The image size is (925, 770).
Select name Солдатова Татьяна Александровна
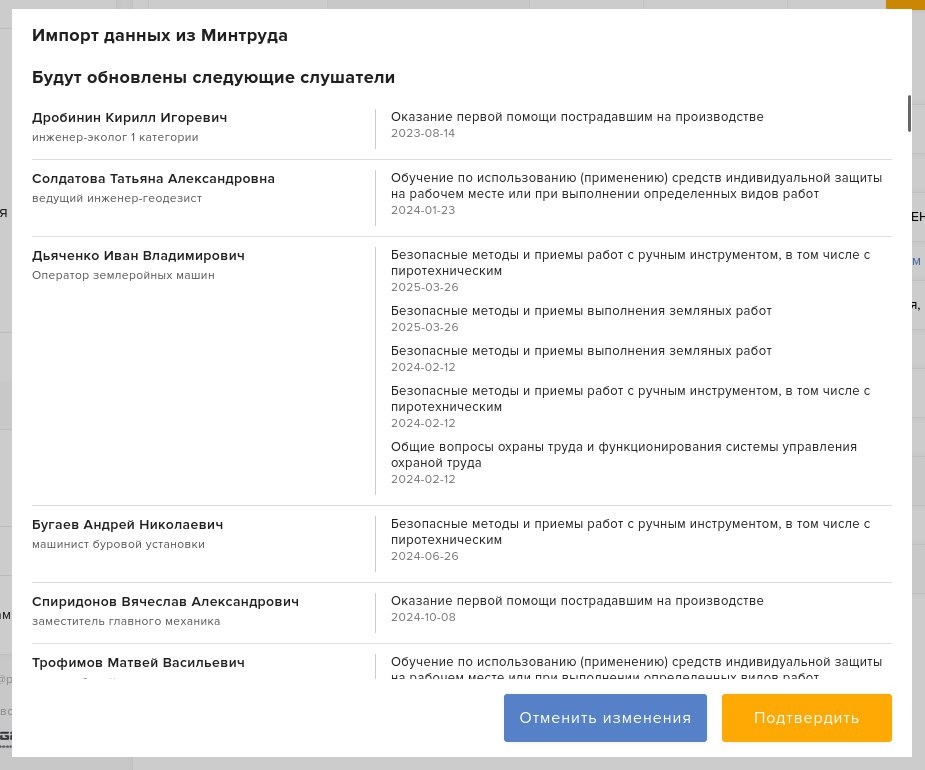point(153,179)
